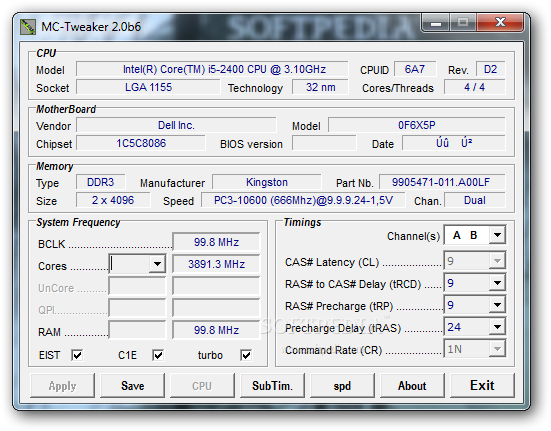Click the Chipset value 1C5C8086

(x=141, y=143)
